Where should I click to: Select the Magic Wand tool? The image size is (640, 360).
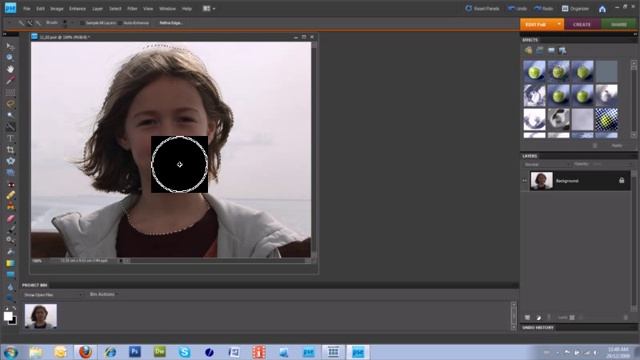tap(10, 115)
